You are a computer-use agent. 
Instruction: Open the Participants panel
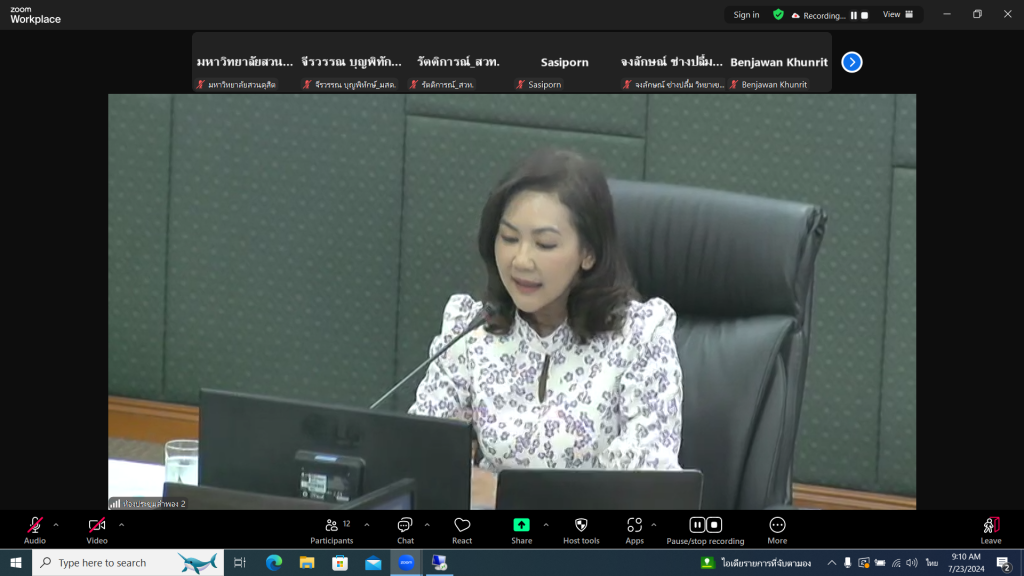[331, 529]
